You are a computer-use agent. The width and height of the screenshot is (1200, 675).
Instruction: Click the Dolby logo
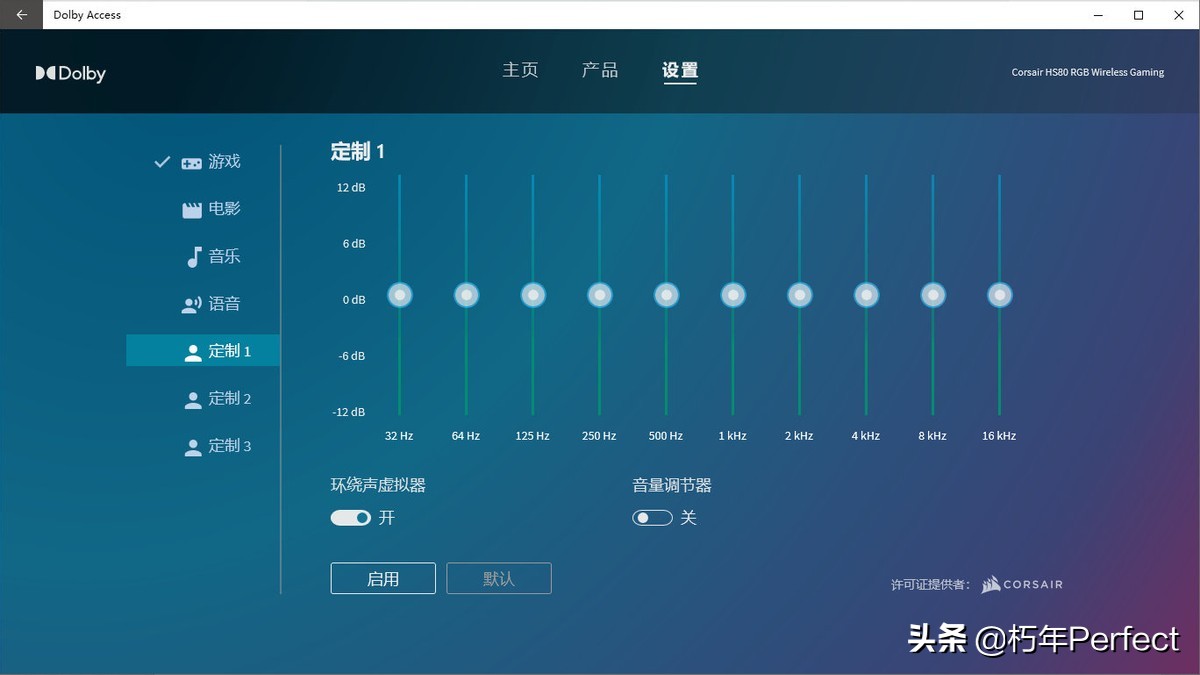(x=70, y=72)
